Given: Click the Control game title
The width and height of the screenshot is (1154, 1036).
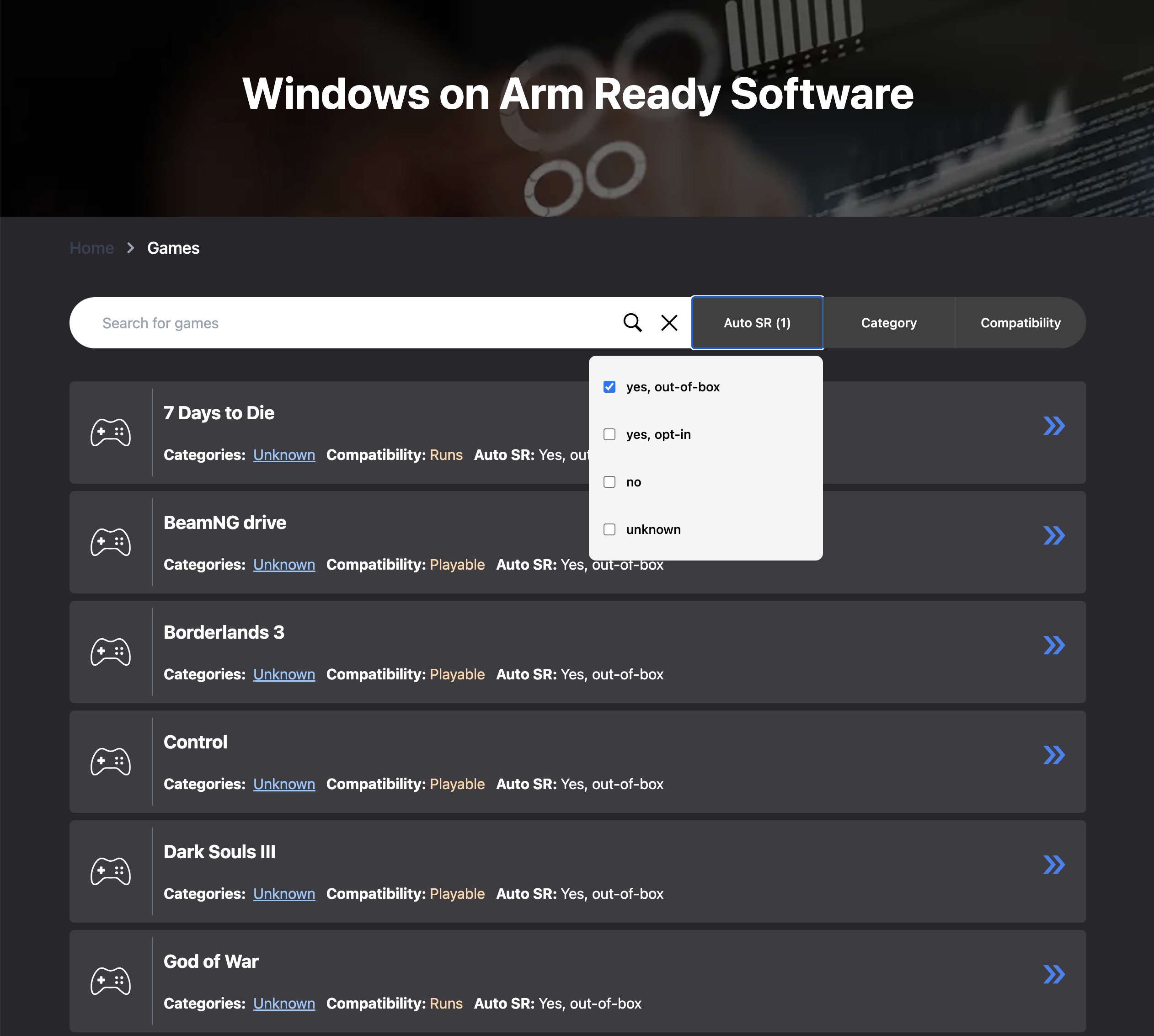Looking at the screenshot, I should (195, 742).
